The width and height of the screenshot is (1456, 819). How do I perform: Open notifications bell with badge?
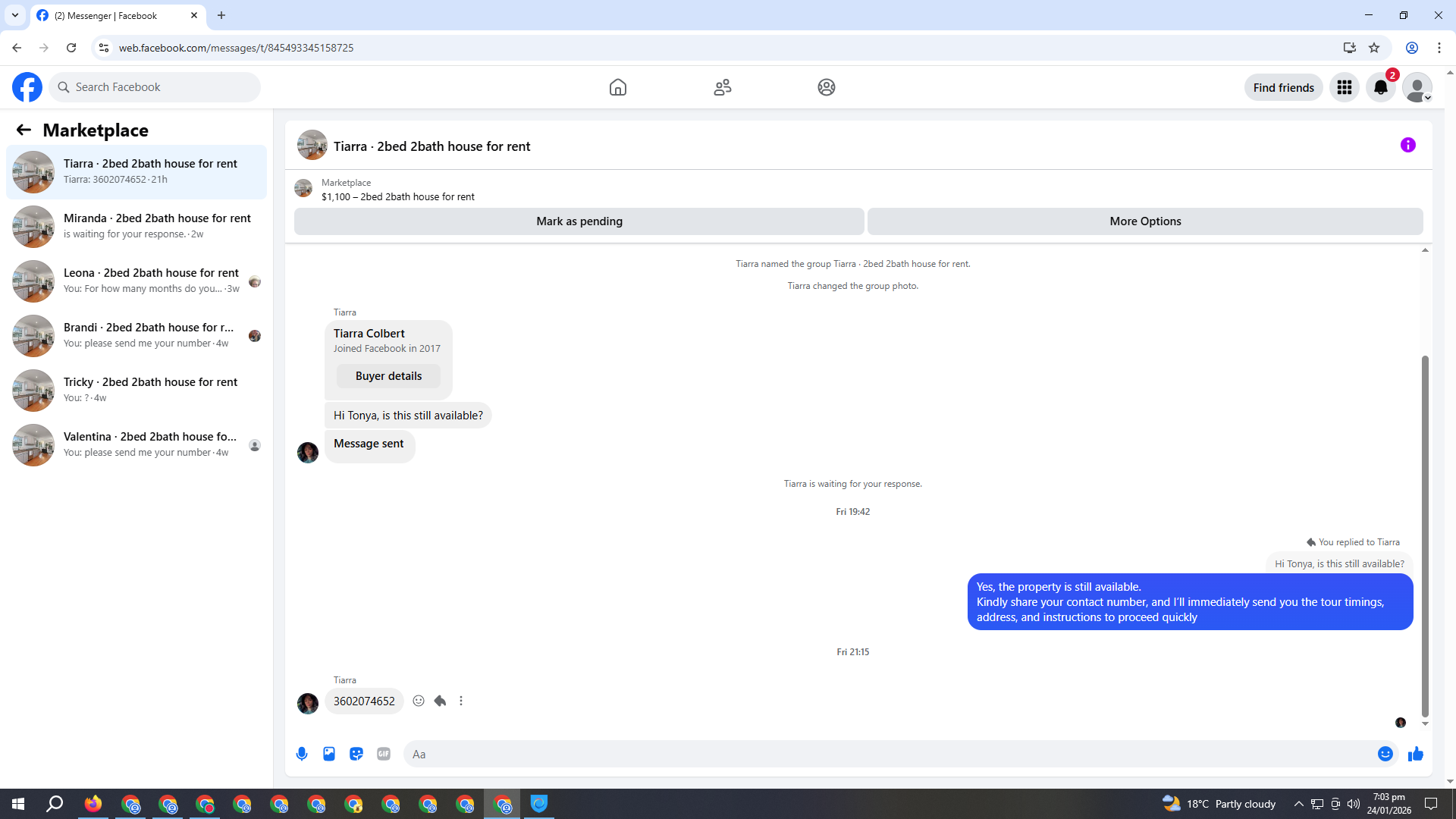(x=1381, y=87)
